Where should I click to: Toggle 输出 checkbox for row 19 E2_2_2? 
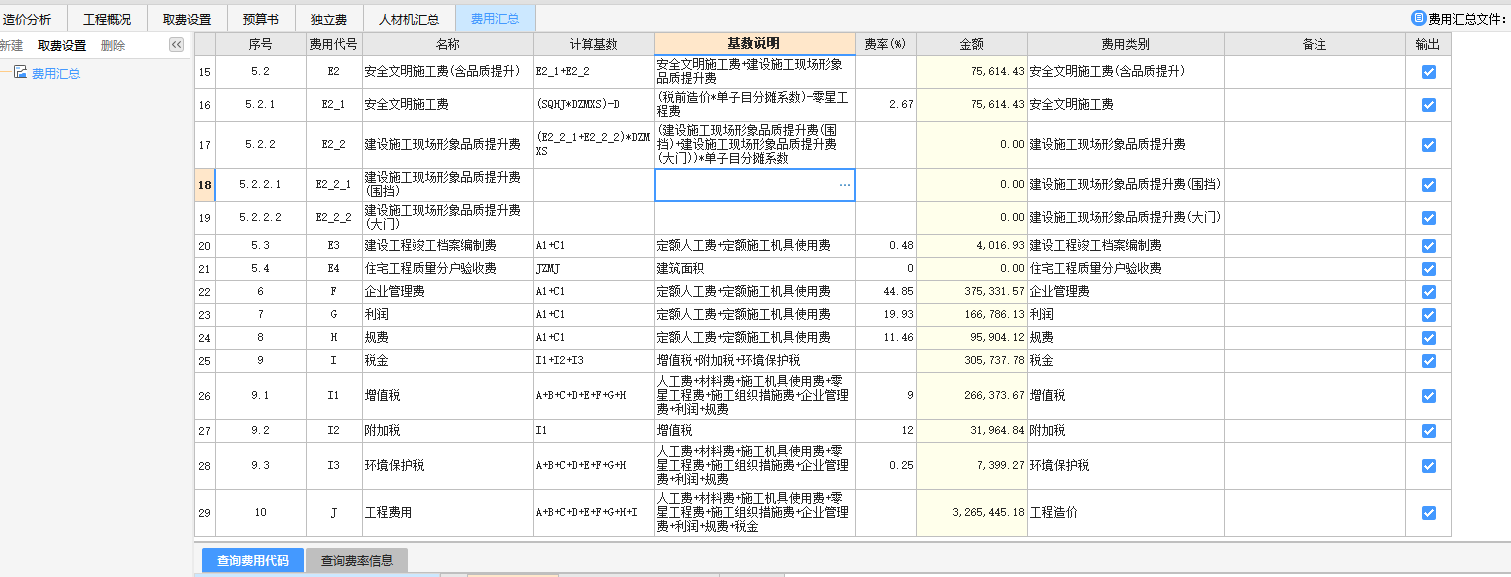tap(1429, 217)
